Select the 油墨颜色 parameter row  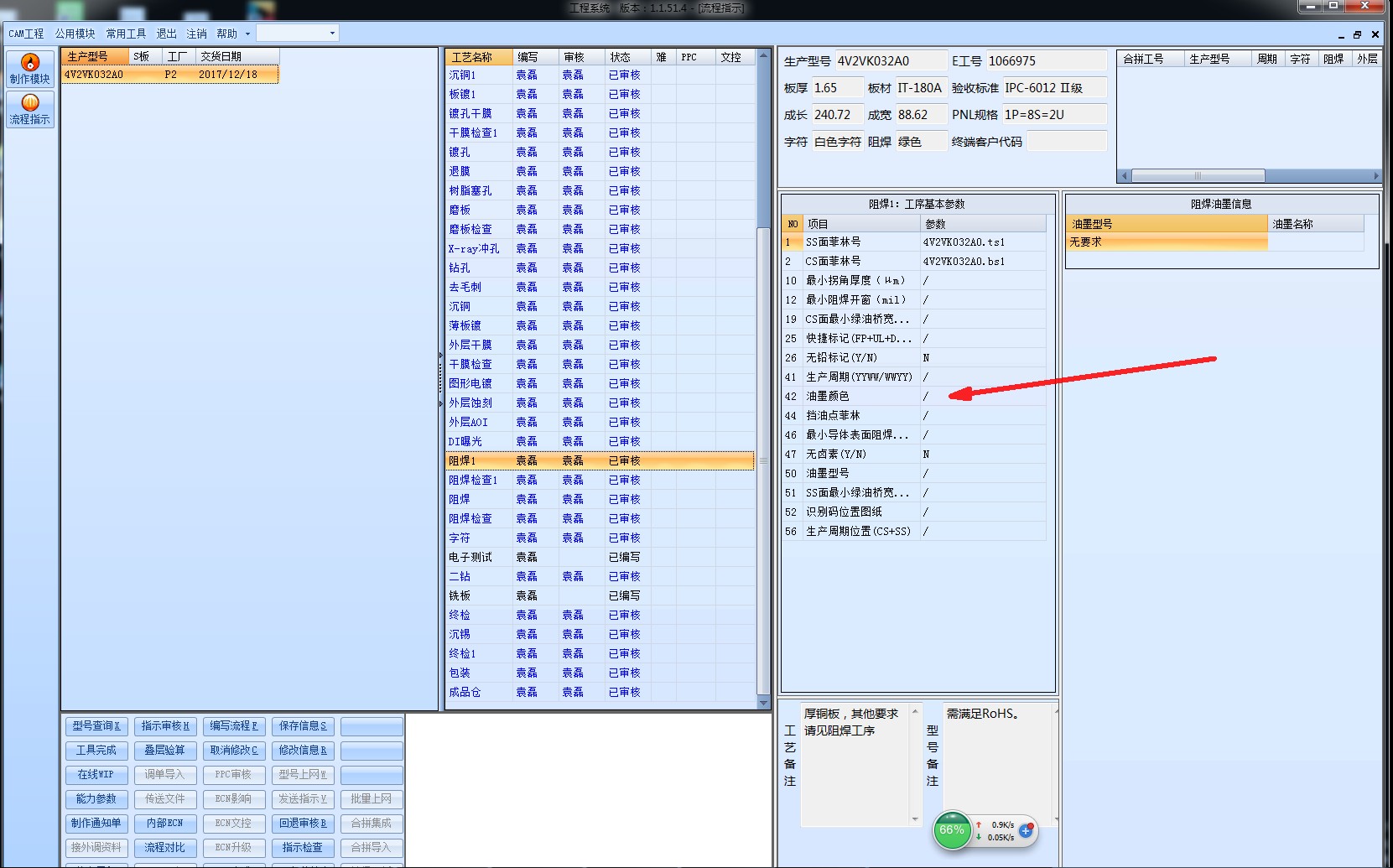(914, 396)
